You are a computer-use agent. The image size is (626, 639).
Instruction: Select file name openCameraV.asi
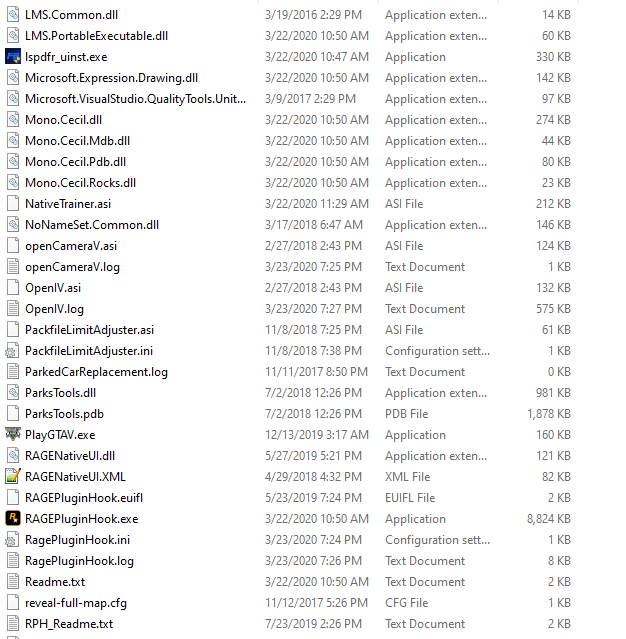tap(71, 246)
